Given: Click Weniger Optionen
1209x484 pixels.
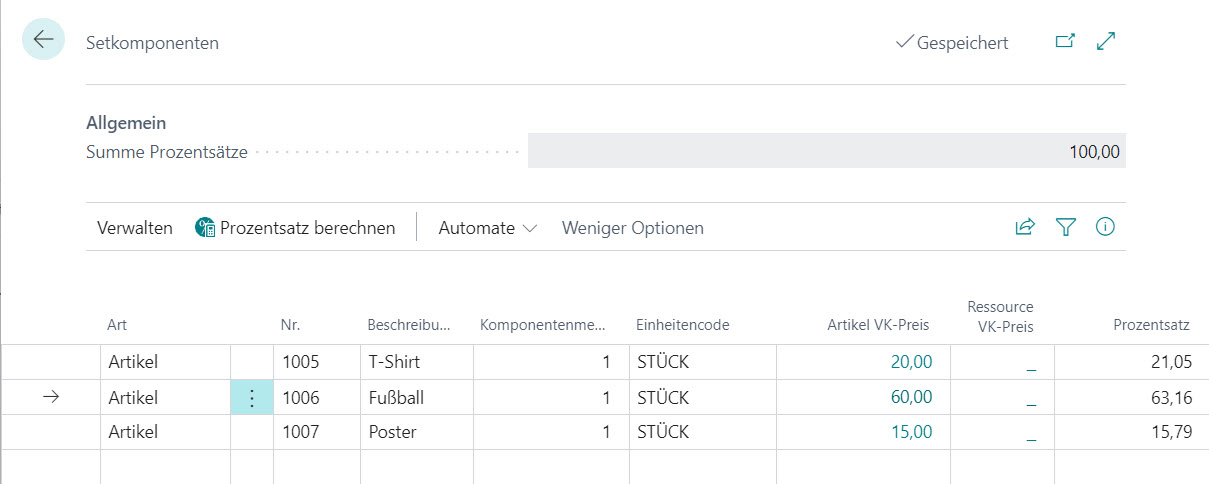Looking at the screenshot, I should point(633,228).
